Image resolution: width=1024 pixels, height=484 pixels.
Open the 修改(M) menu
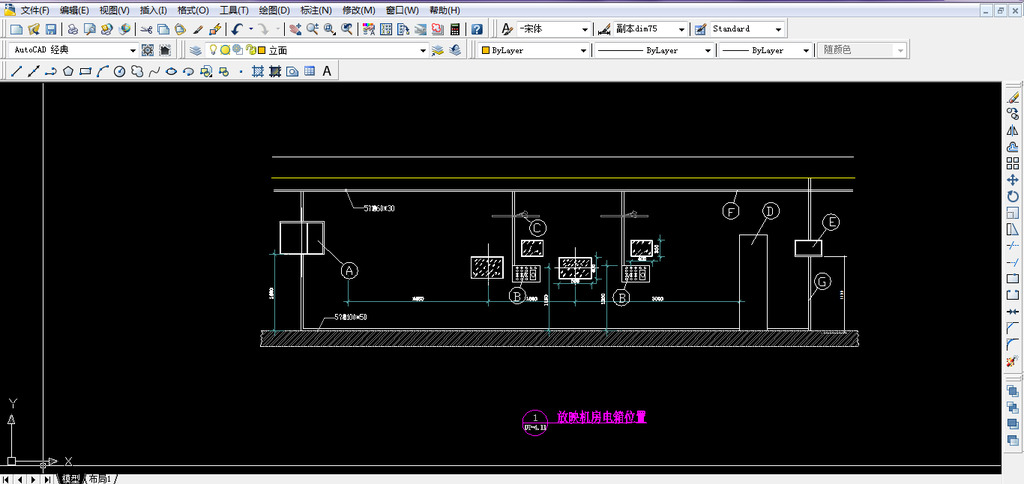point(359,10)
